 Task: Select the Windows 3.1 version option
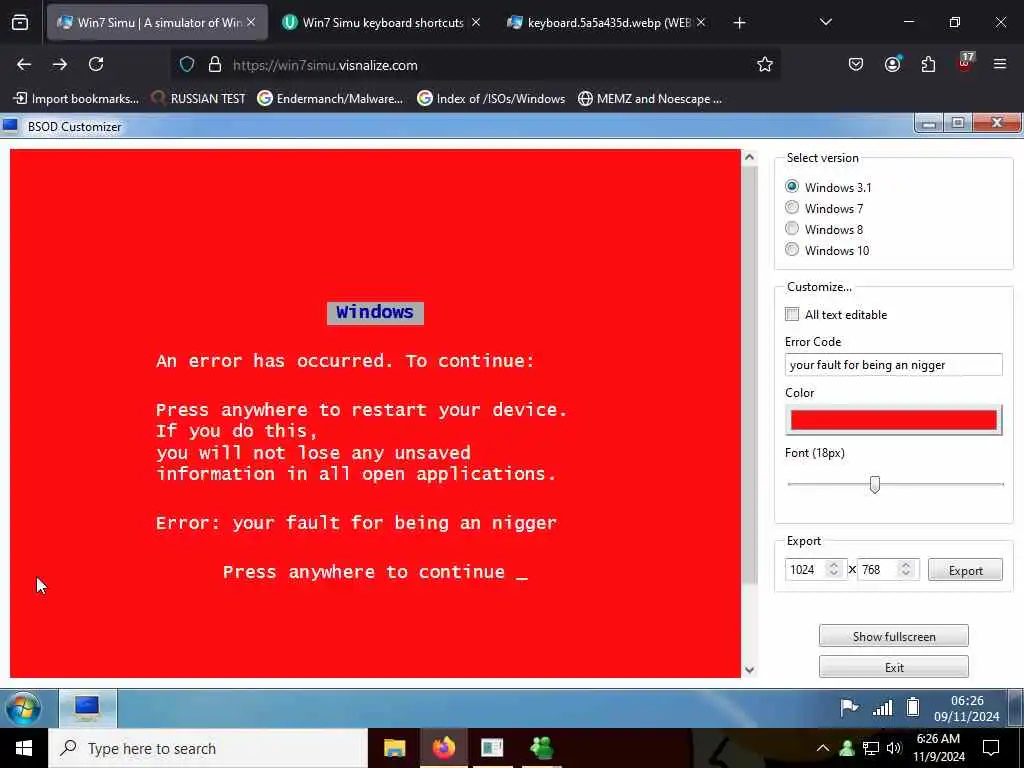tap(792, 187)
